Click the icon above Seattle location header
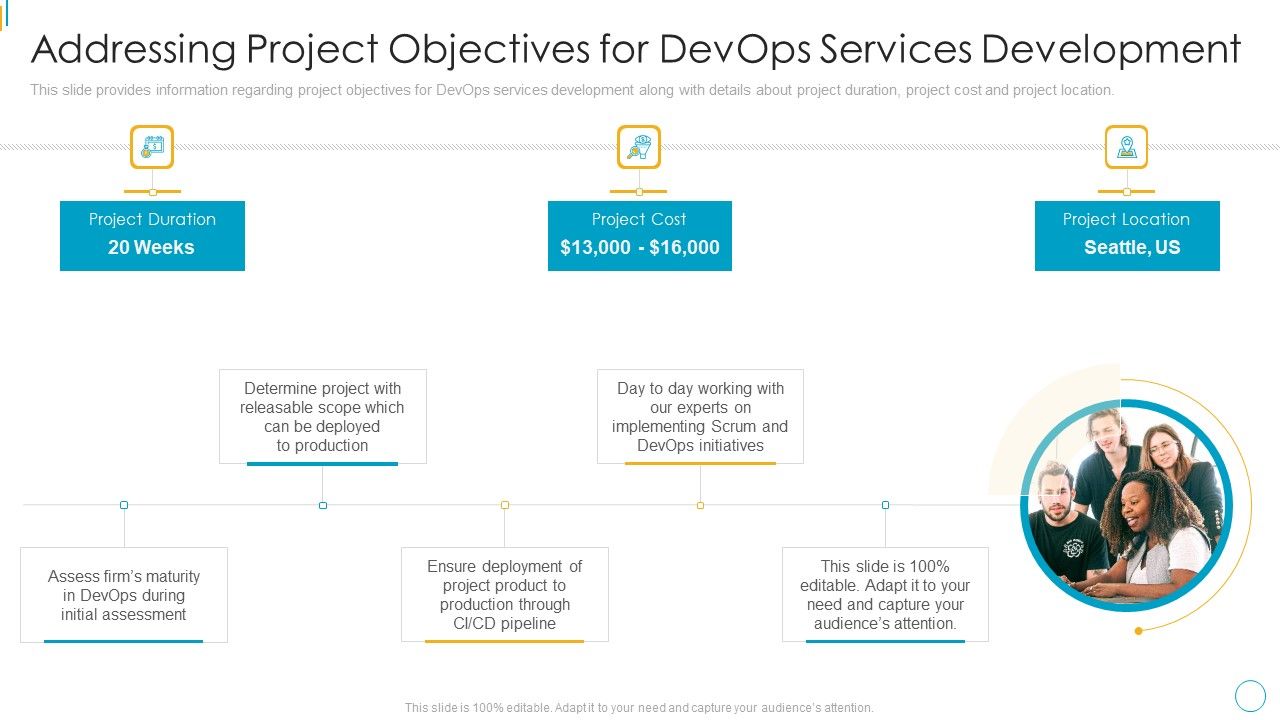The height and width of the screenshot is (720, 1280). (1127, 146)
